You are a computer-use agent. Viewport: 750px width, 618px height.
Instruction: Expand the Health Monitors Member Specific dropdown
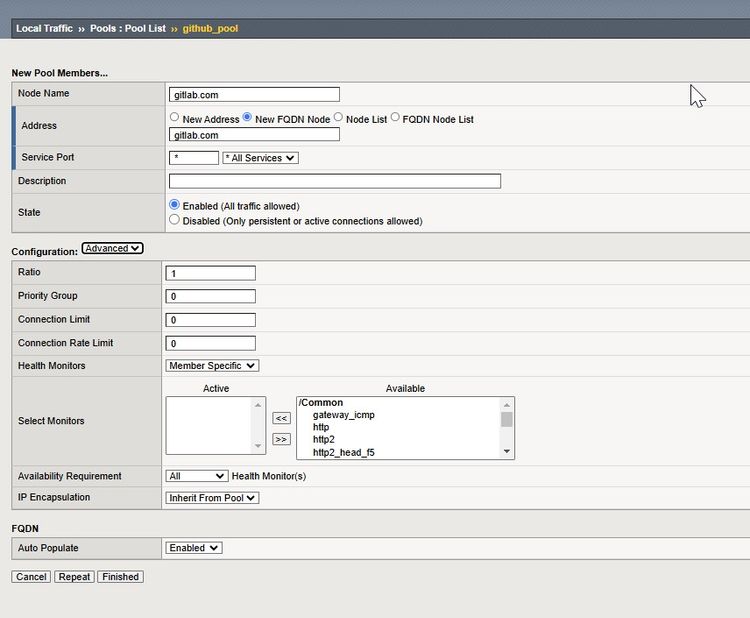tap(212, 366)
